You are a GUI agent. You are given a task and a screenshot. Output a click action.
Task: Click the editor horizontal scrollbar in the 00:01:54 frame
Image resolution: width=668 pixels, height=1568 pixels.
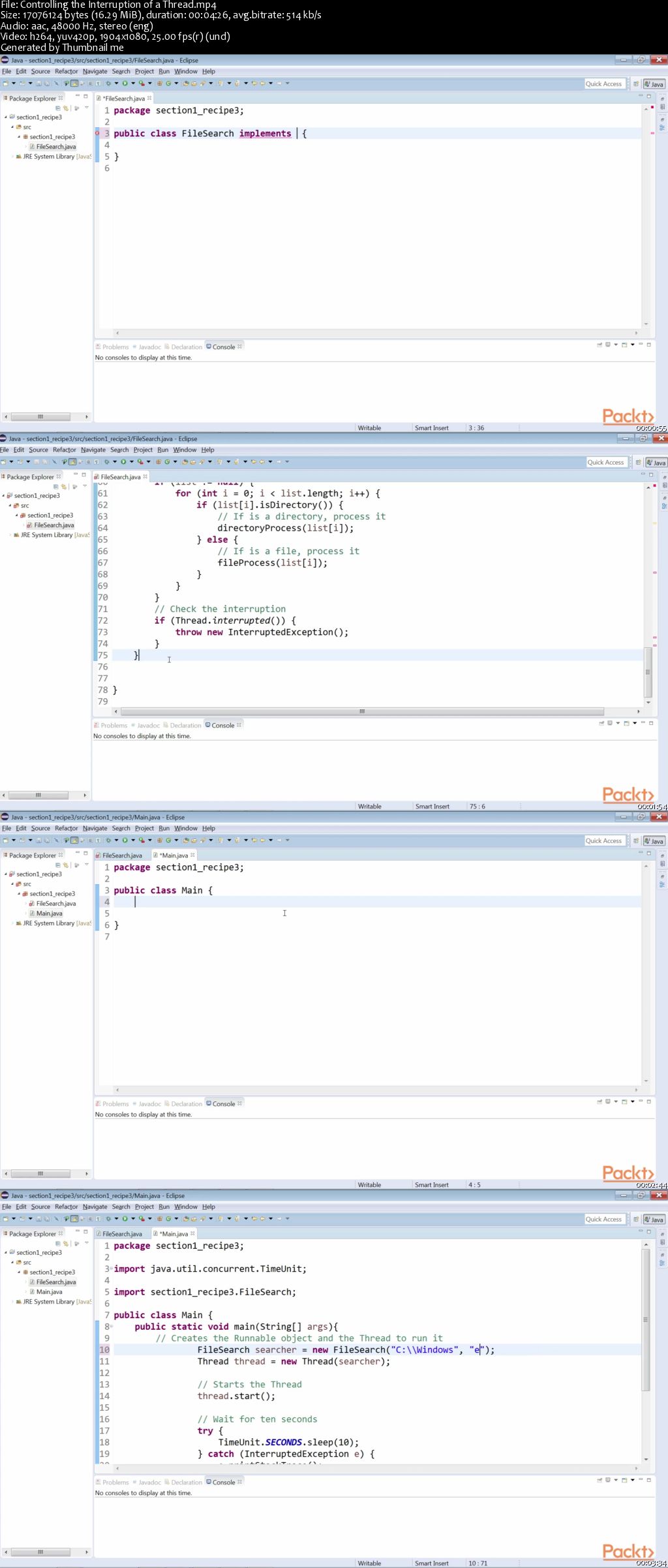coord(362,711)
